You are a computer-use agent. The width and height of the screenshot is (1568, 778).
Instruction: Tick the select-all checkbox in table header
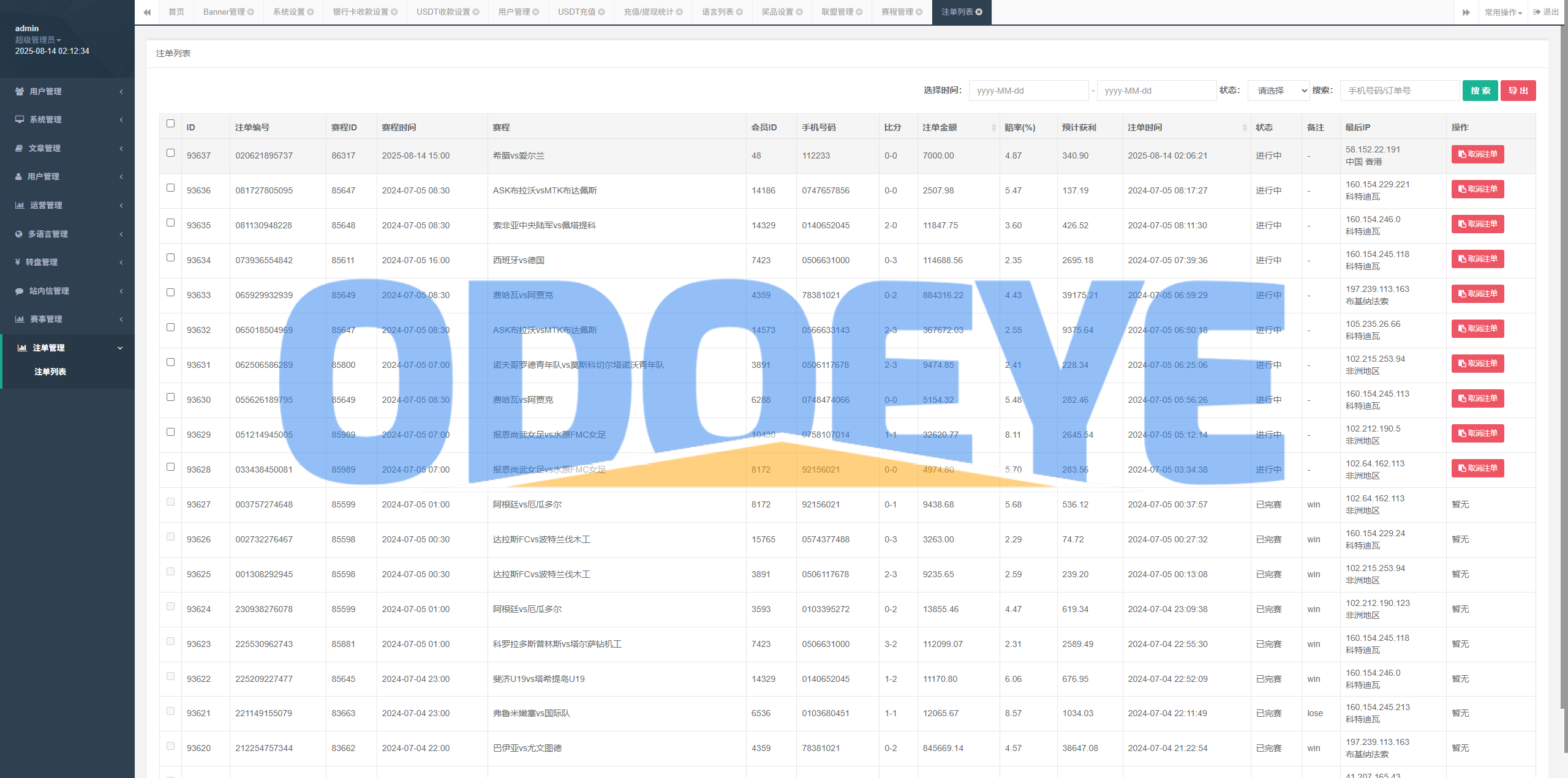click(x=170, y=123)
